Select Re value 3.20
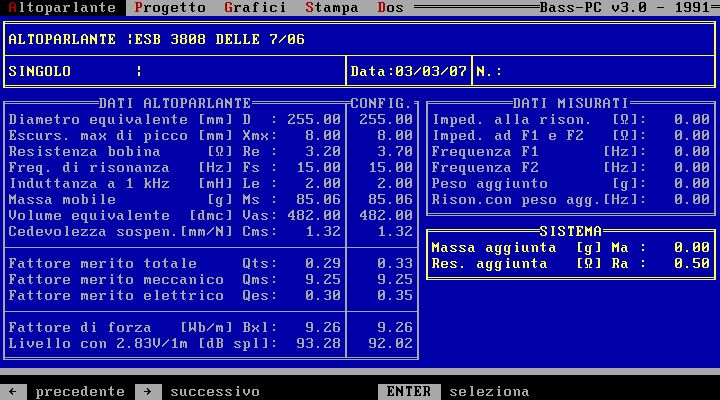The image size is (720, 400). [x=323, y=152]
